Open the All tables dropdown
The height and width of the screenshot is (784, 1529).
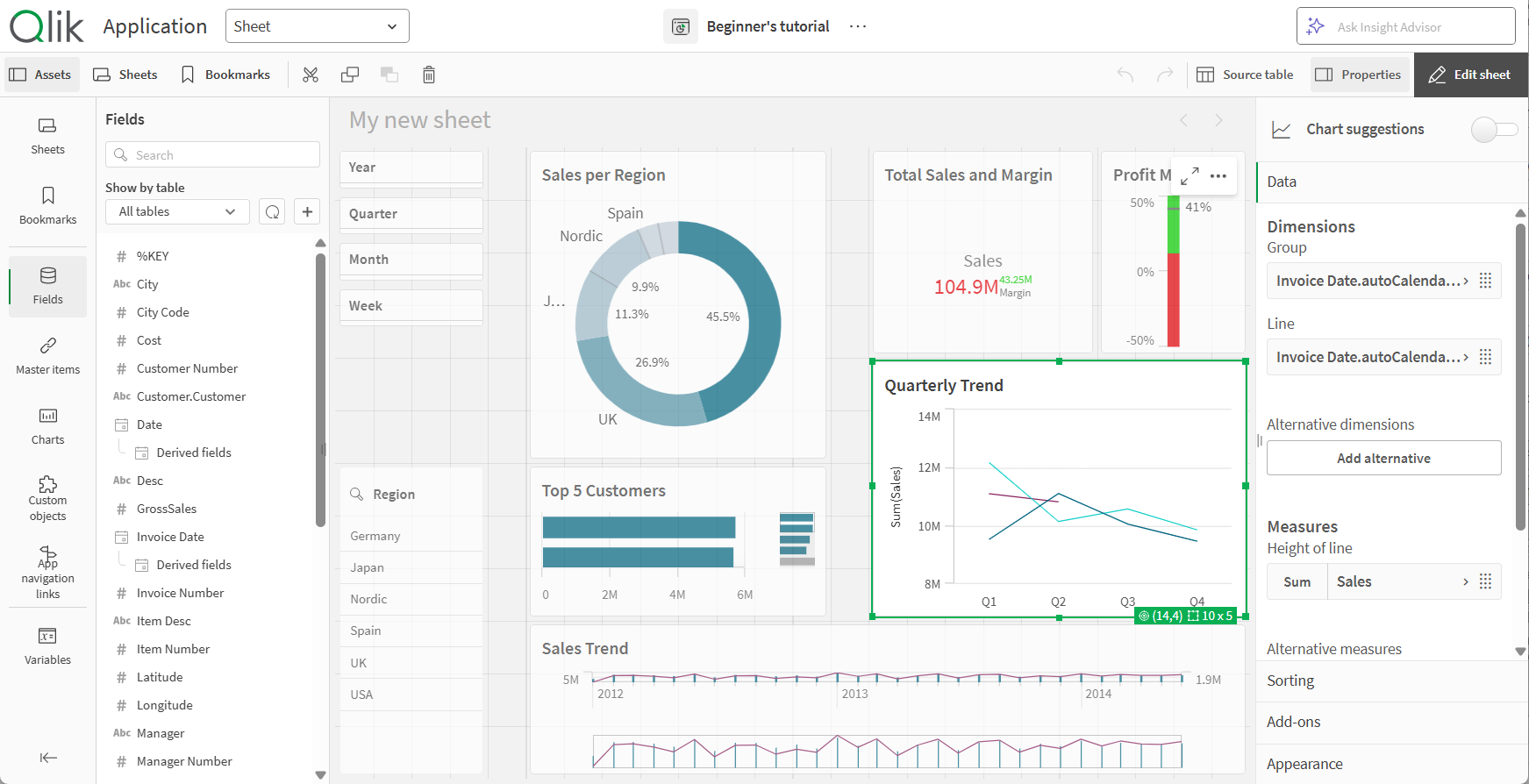point(178,211)
